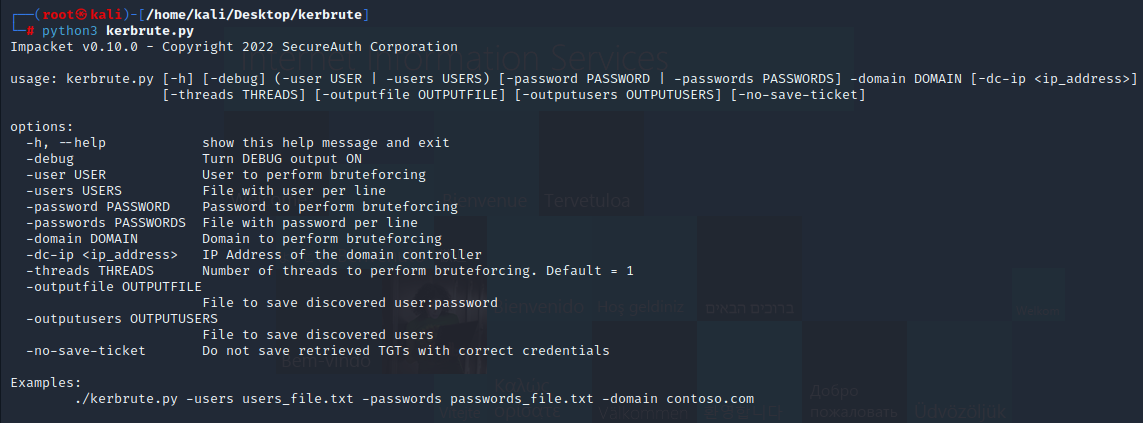Click the red hash prompt symbol
This screenshot has width=1143, height=423.
pos(31,31)
